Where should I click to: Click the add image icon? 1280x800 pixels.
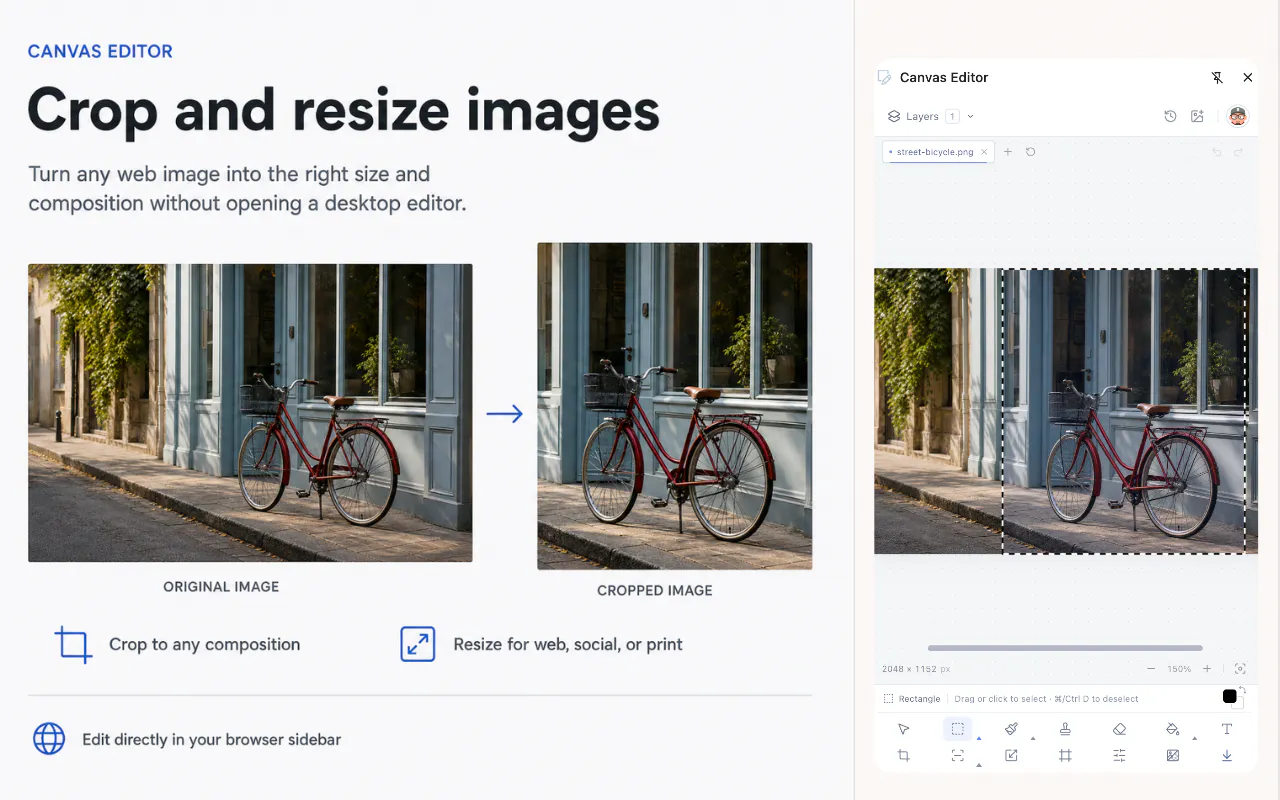coord(1197,117)
